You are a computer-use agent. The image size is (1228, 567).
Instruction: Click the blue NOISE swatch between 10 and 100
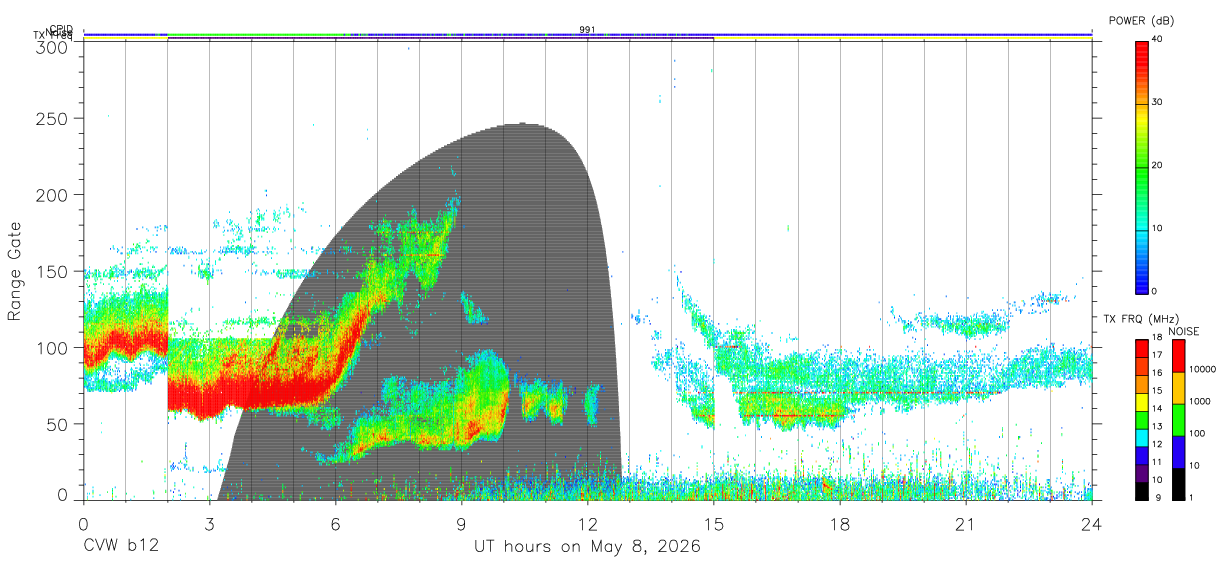(1179, 452)
